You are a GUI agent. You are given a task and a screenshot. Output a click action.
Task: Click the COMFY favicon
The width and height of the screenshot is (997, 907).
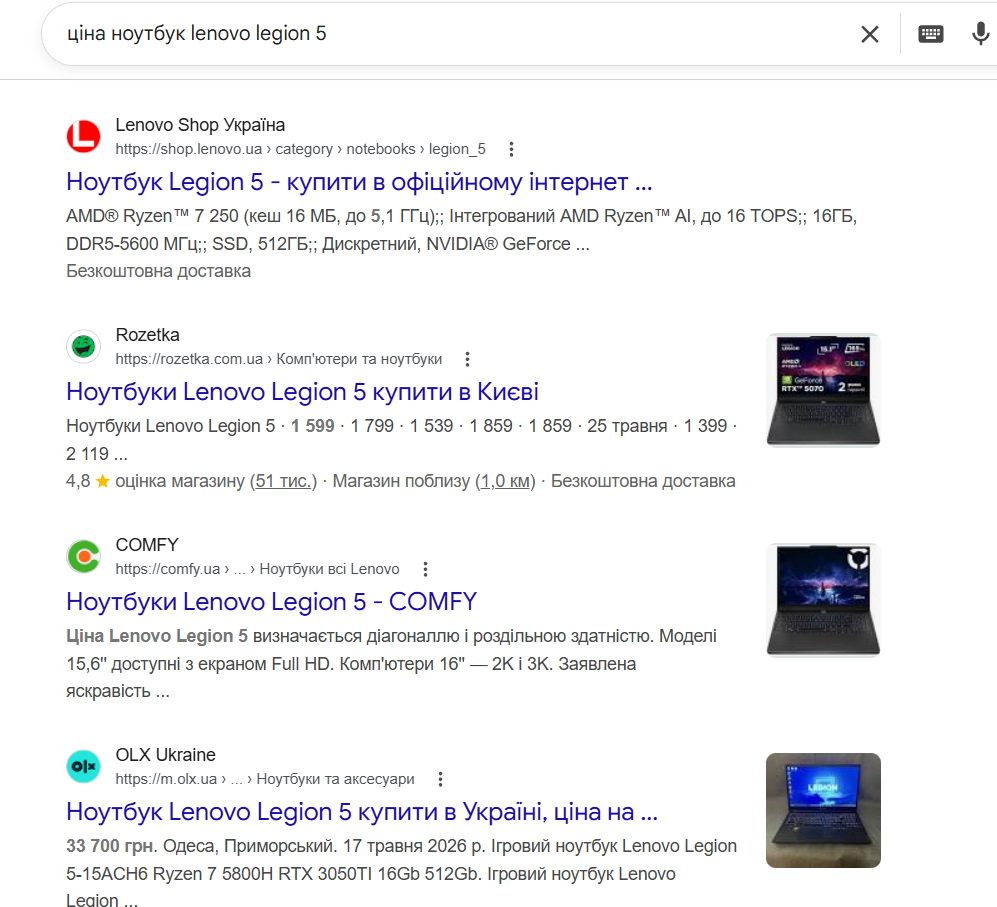coord(83,556)
